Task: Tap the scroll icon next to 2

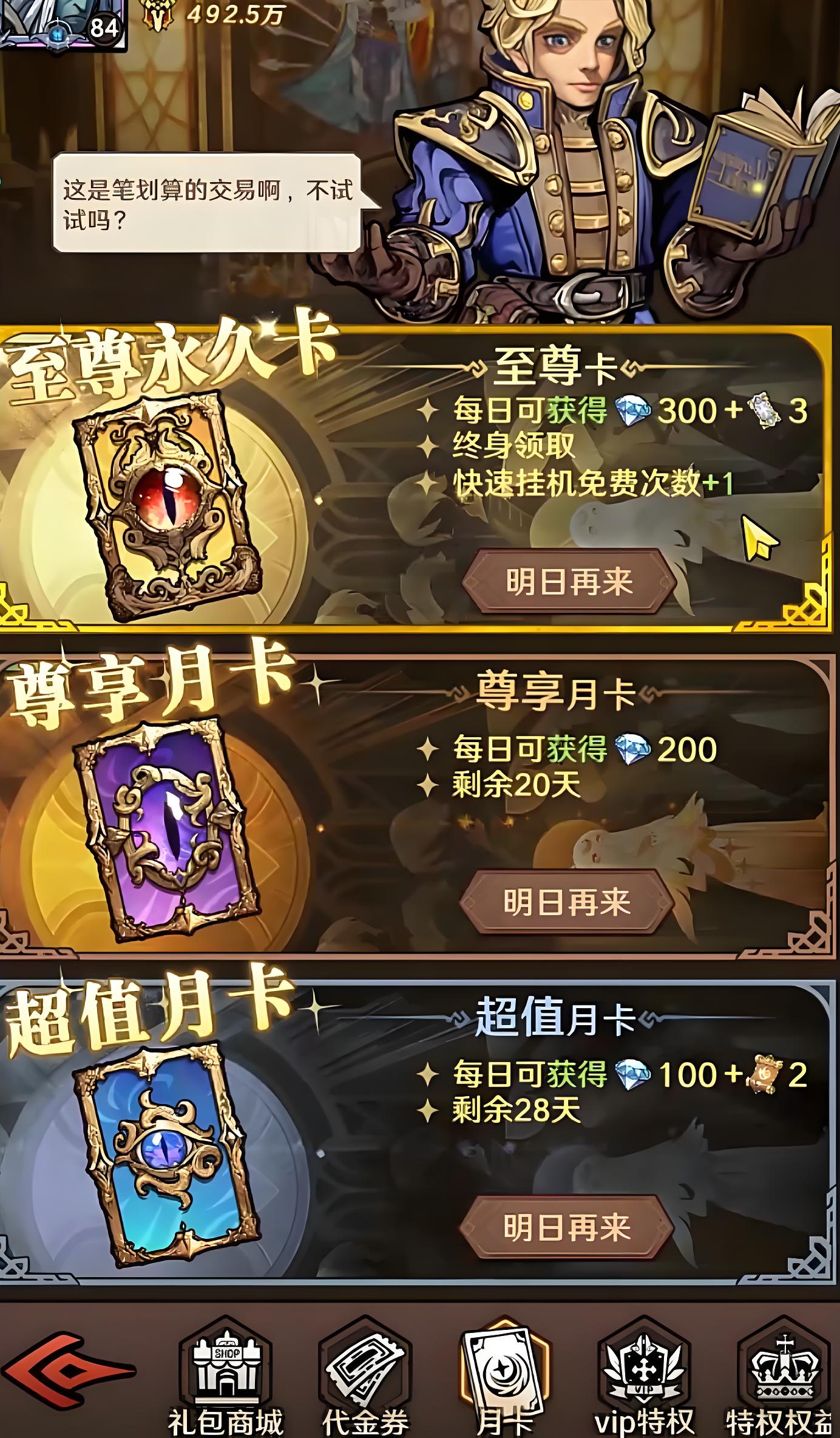Action: pos(765,1074)
